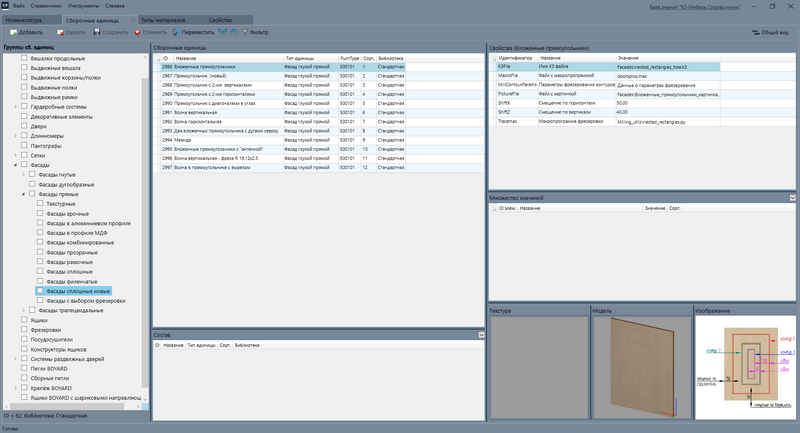Click the double up arrow toolbar icon
This screenshot has height=433, width=800.
234,32
